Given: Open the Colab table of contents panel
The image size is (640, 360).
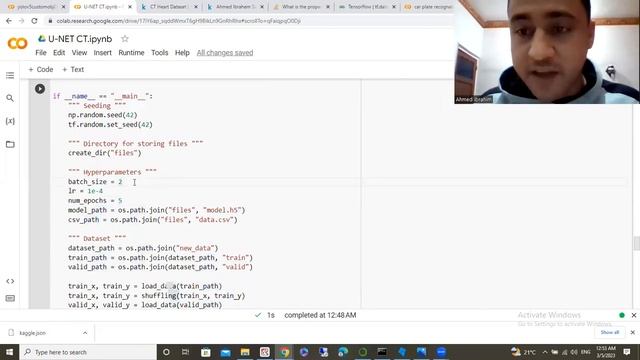Looking at the screenshot, I should point(10,76).
